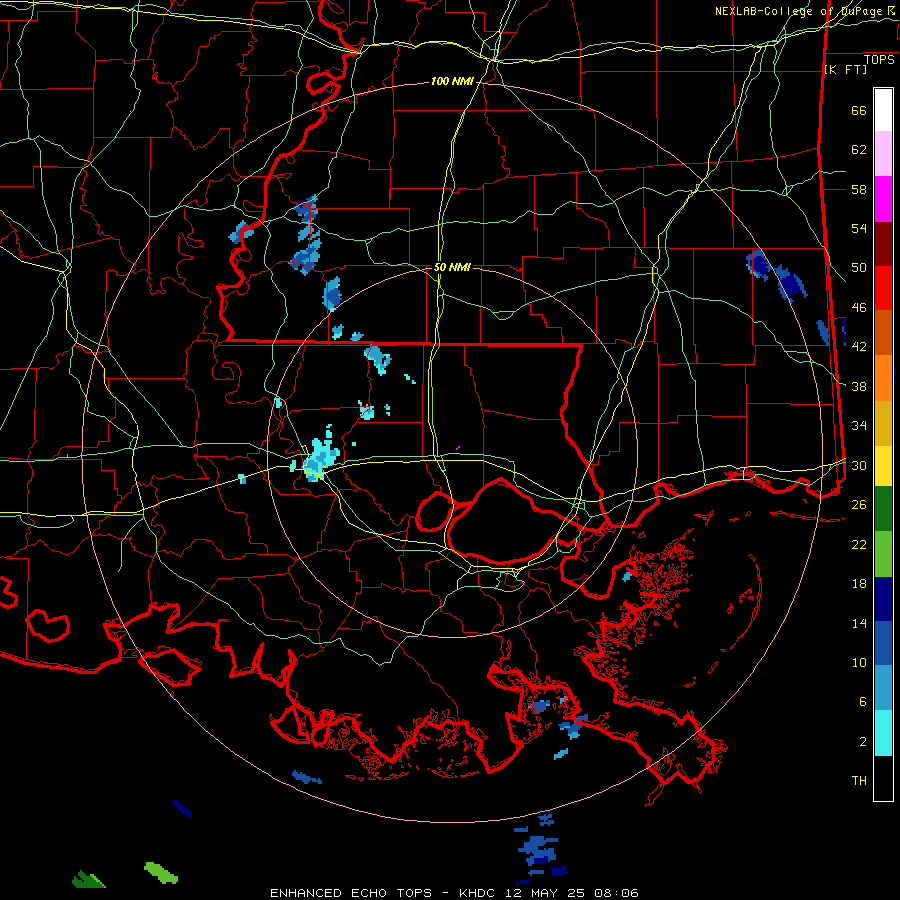Click the black TH threshold swatch
Viewport: 900px width, 900px height.
tap(883, 777)
